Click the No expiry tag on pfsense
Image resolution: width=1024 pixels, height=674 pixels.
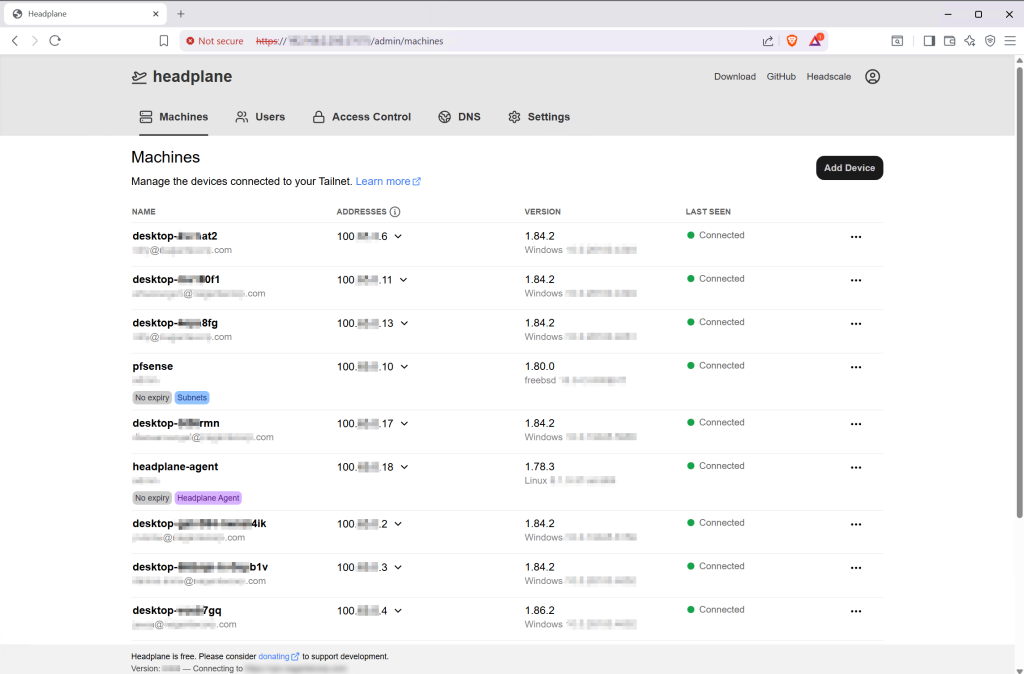(152, 398)
